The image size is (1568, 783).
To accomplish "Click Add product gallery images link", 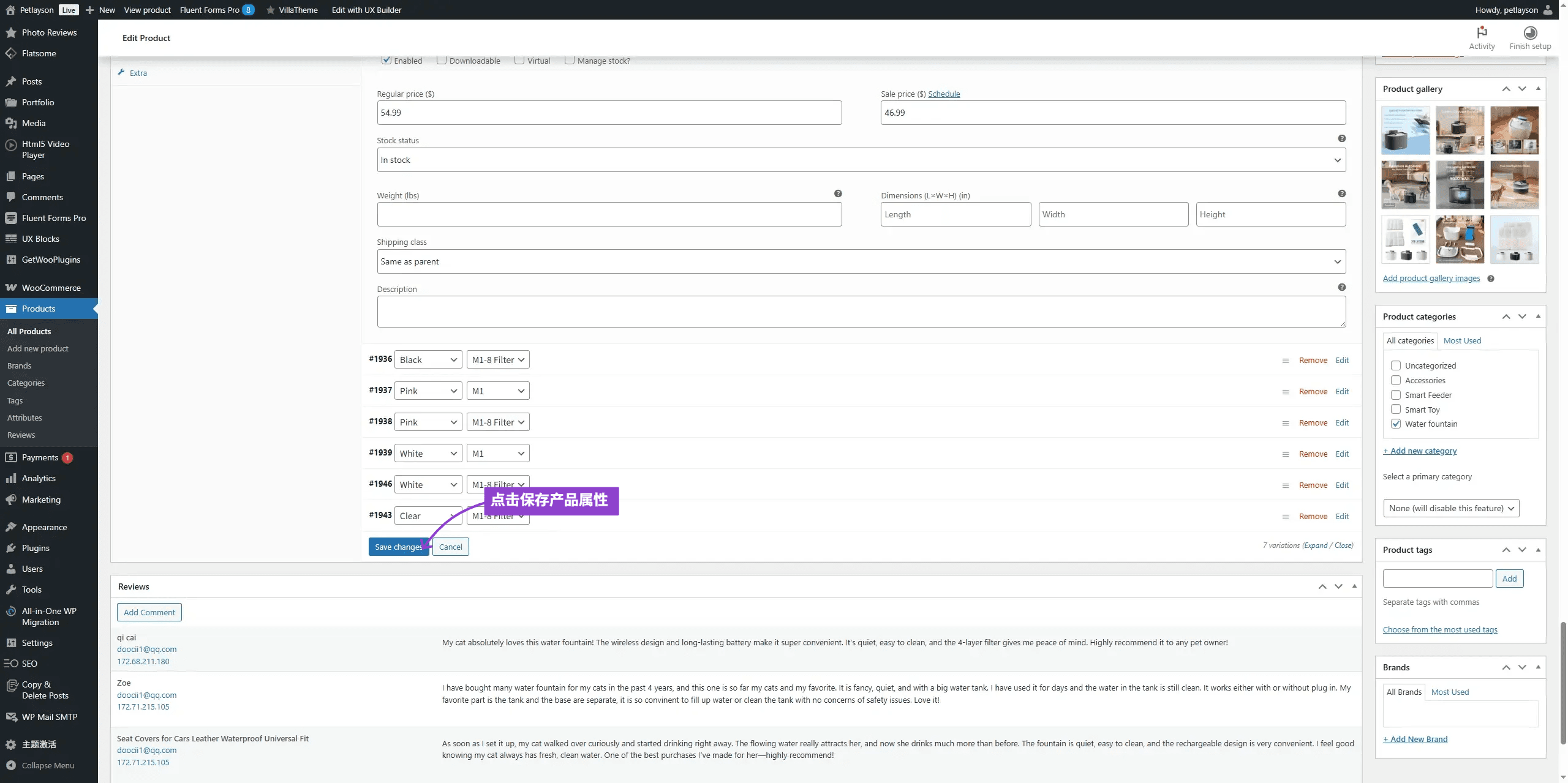I will coord(1431,279).
